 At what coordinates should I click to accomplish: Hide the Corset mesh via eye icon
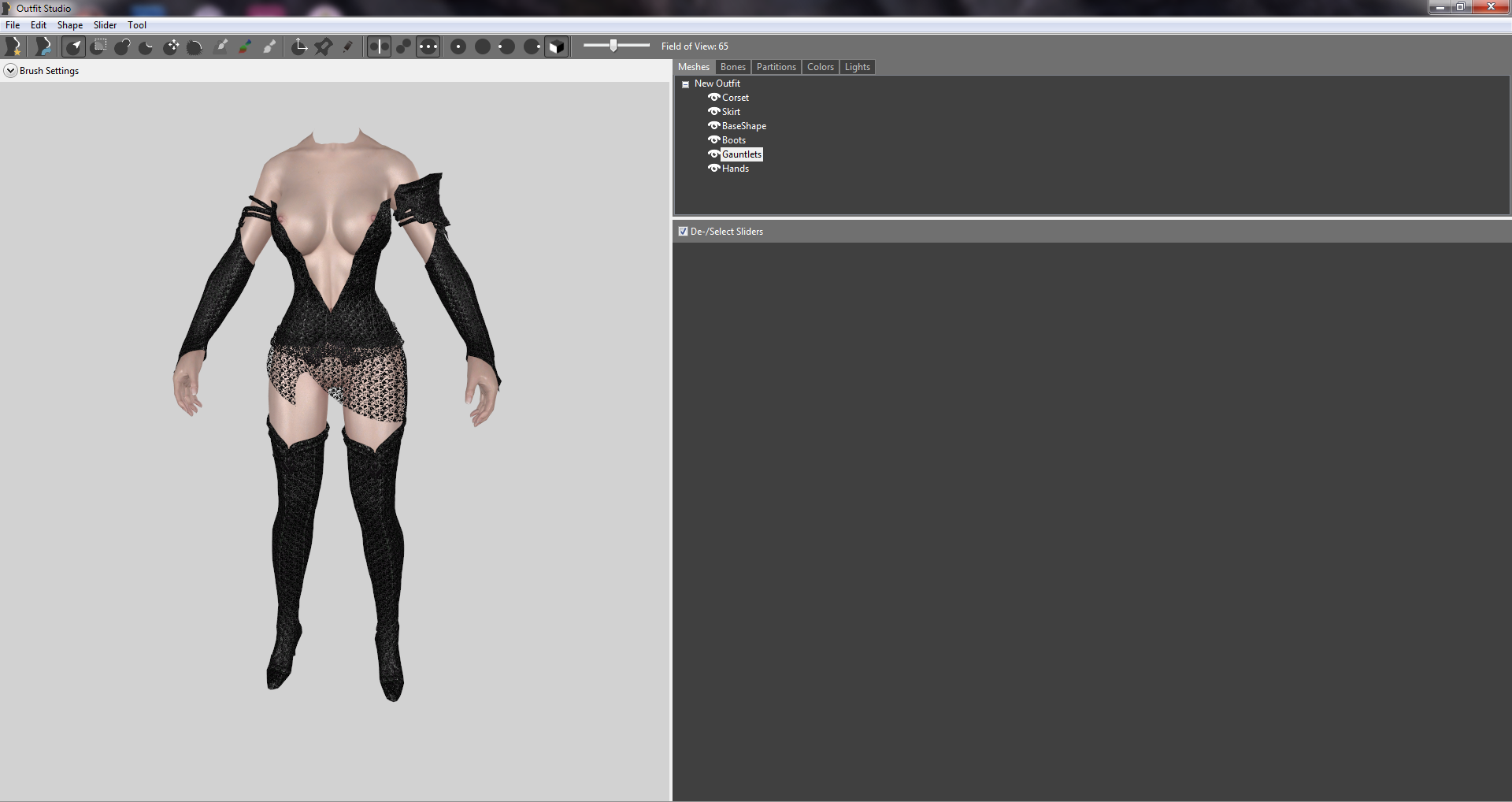pyautogui.click(x=714, y=98)
